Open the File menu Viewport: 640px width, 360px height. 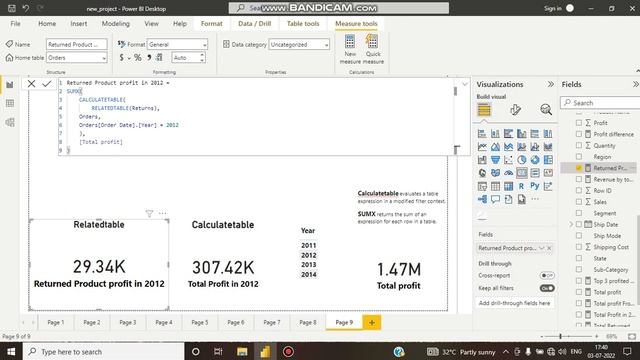16,24
